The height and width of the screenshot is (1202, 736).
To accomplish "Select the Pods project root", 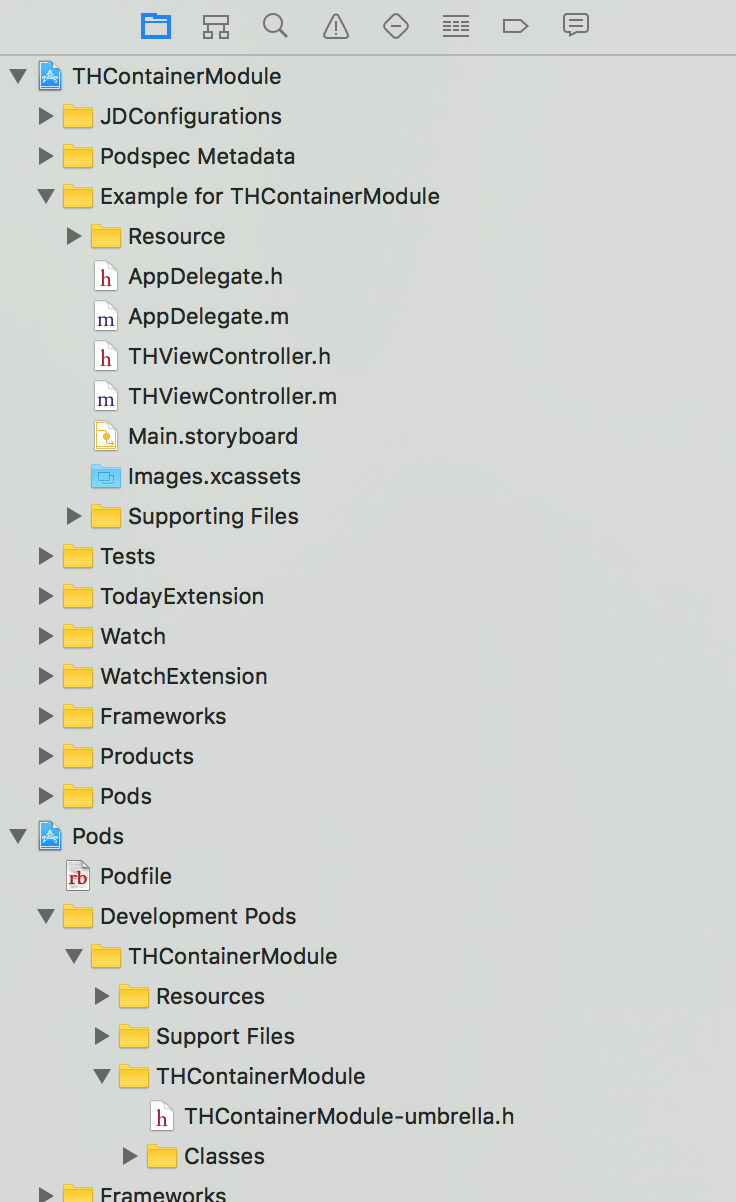I will (x=98, y=836).
